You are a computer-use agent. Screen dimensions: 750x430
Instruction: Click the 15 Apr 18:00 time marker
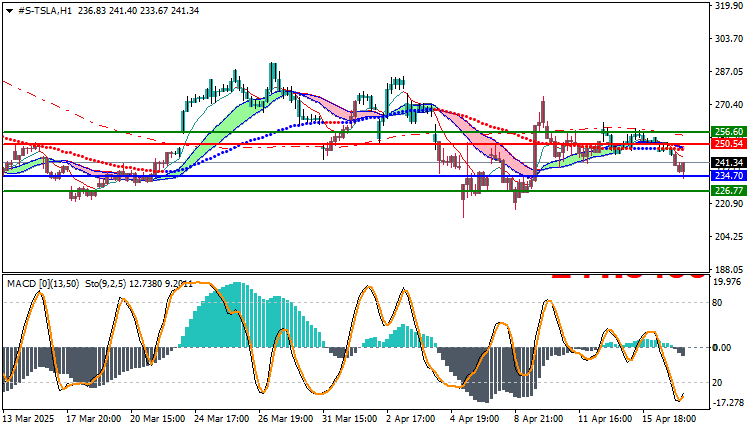668,419
